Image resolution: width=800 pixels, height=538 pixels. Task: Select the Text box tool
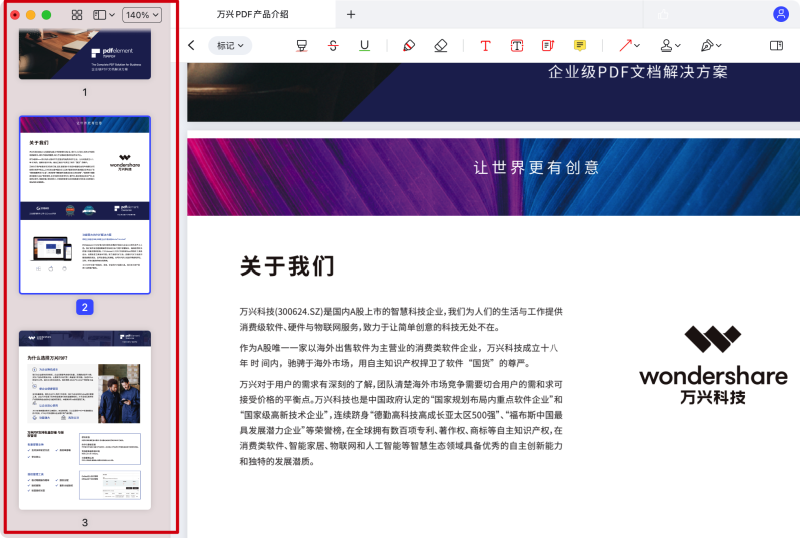517,45
